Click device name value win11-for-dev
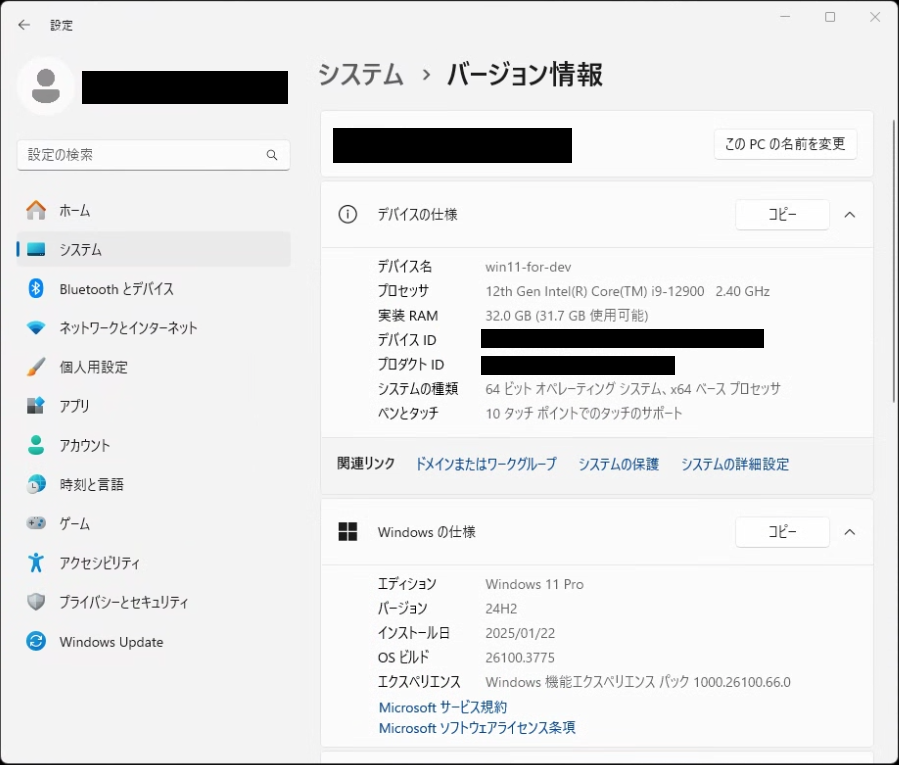 tap(528, 267)
